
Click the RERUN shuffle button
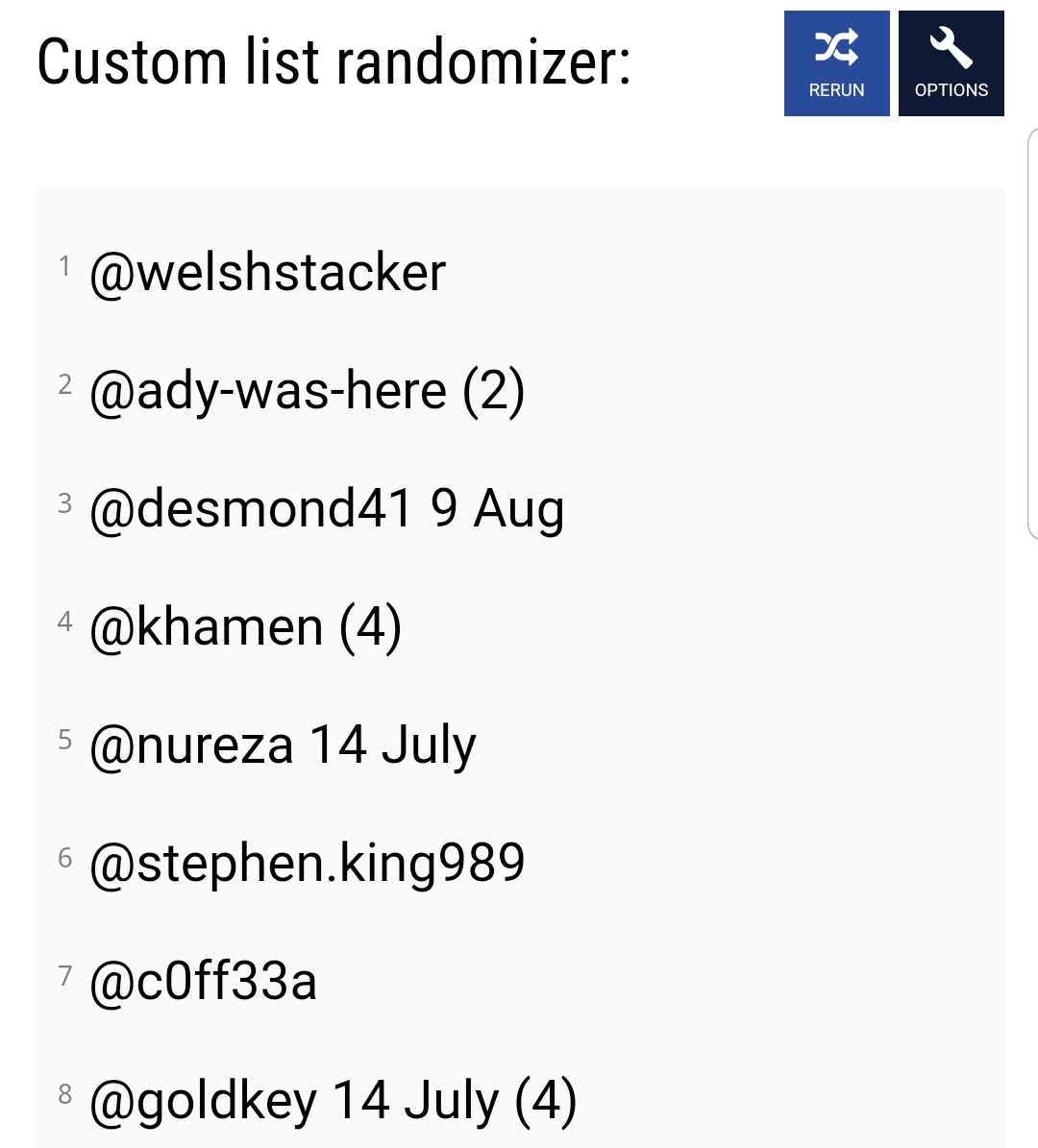point(836,63)
